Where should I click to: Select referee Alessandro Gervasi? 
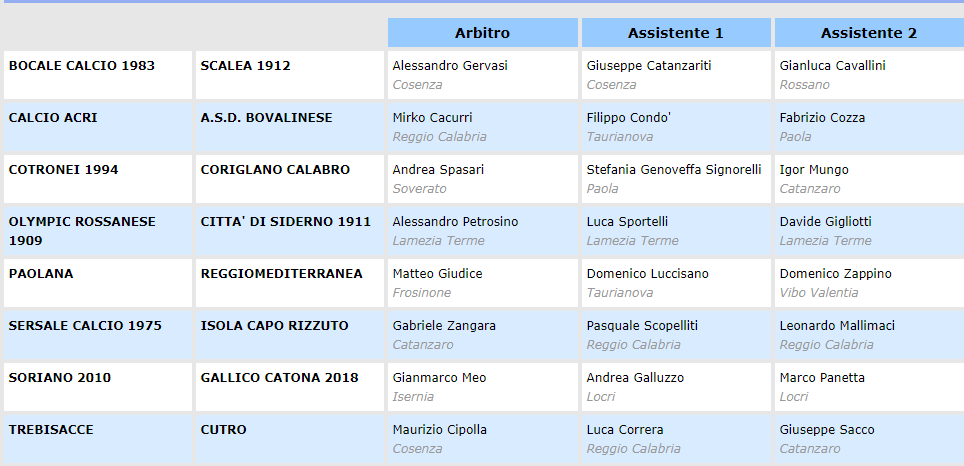450,66
